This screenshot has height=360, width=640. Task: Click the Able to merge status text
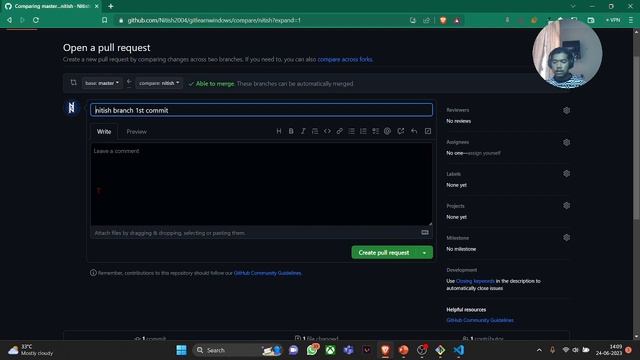pyautogui.click(x=215, y=84)
